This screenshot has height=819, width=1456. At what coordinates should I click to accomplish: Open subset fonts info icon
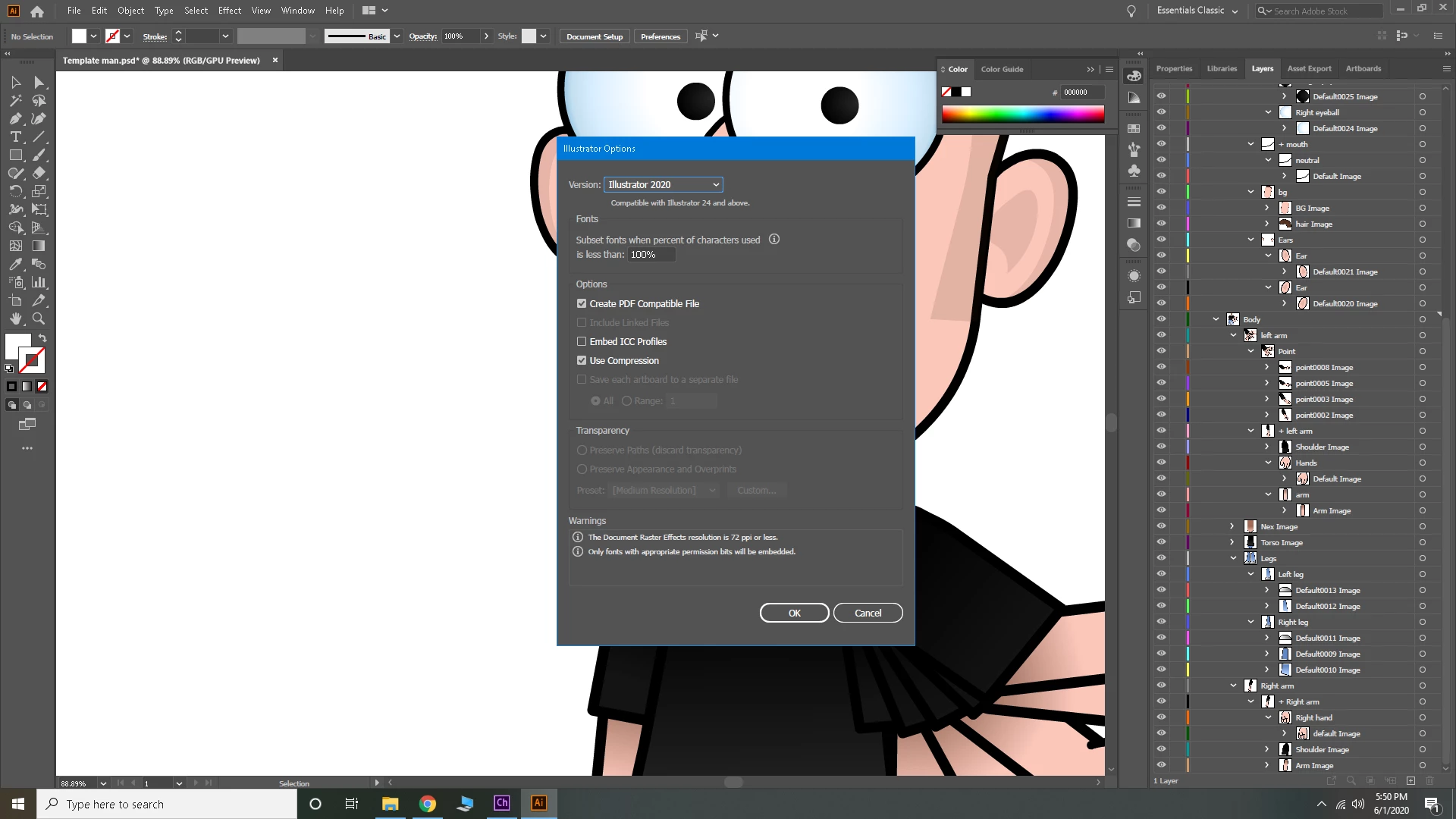click(x=773, y=239)
